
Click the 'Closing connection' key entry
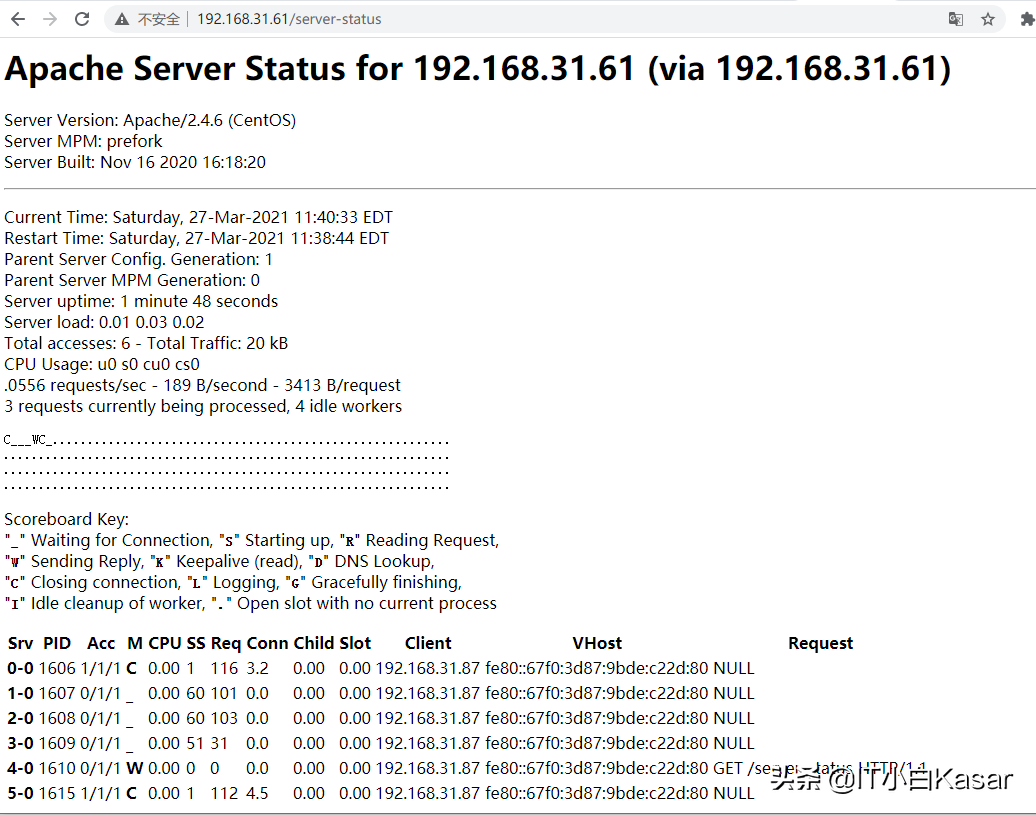coord(92,583)
